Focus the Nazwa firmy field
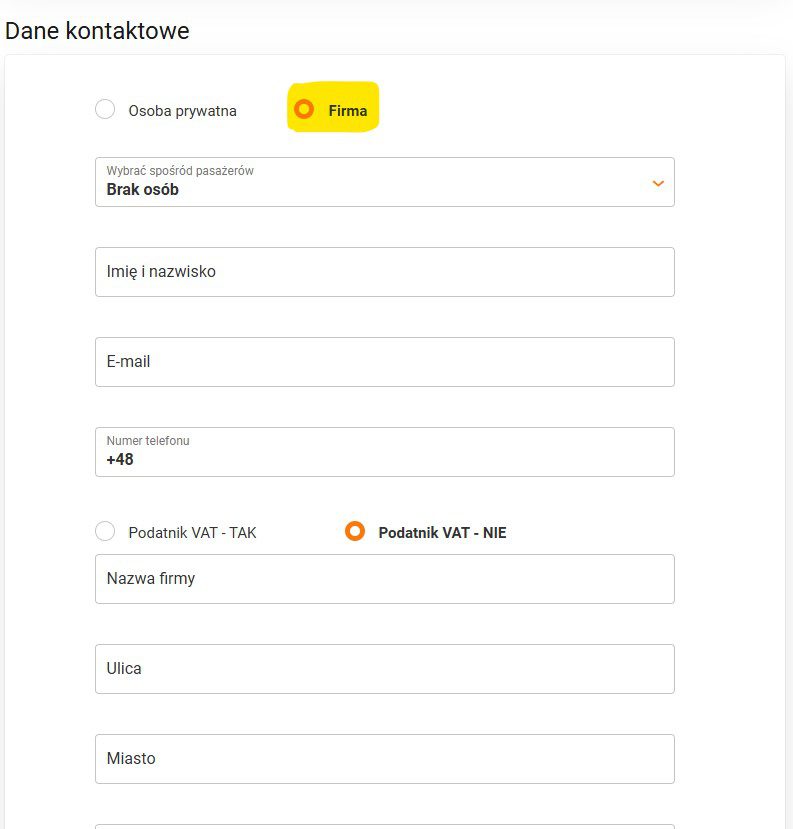 coord(384,579)
